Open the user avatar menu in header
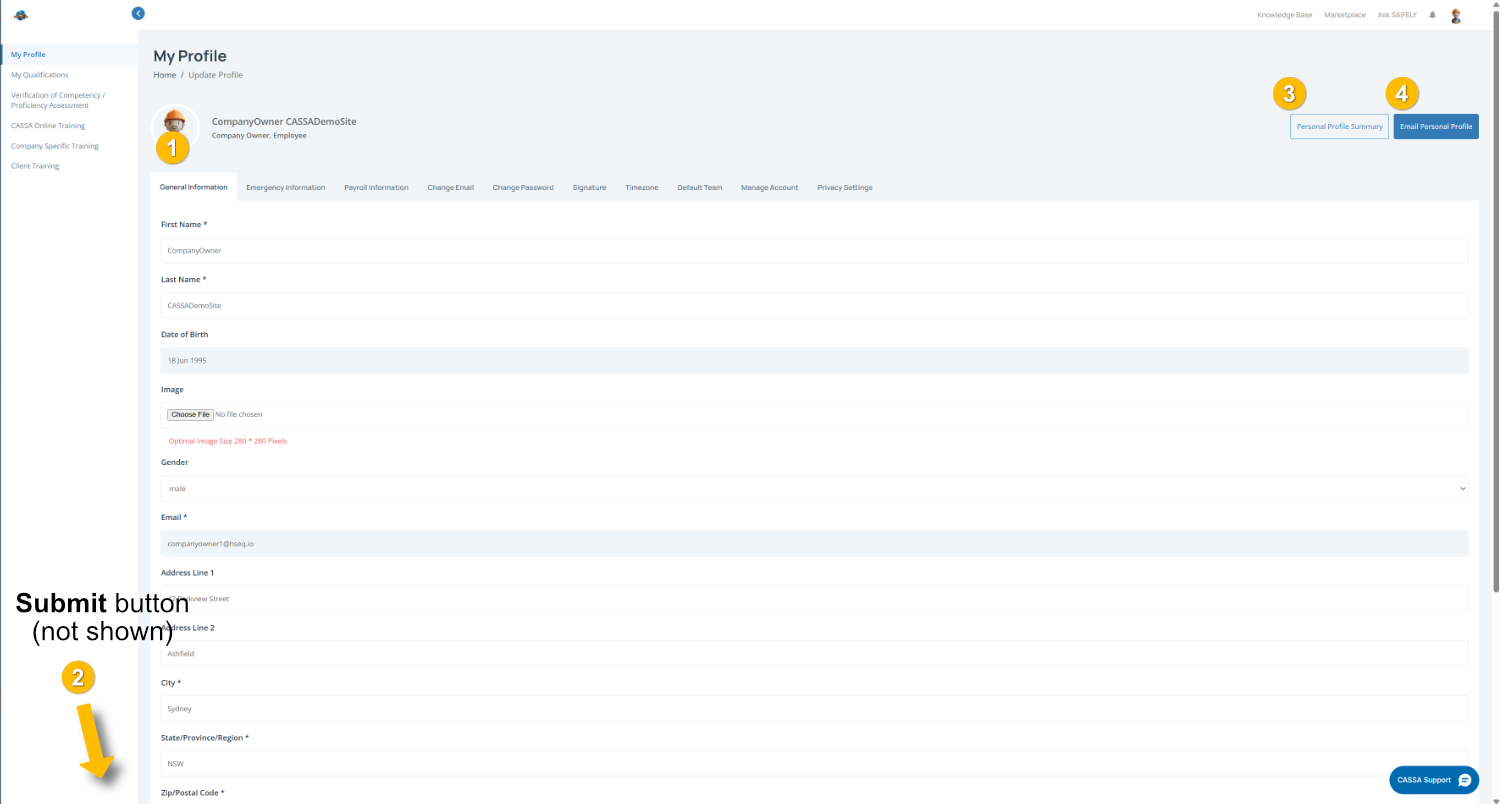The image size is (1500, 804). (x=1456, y=15)
